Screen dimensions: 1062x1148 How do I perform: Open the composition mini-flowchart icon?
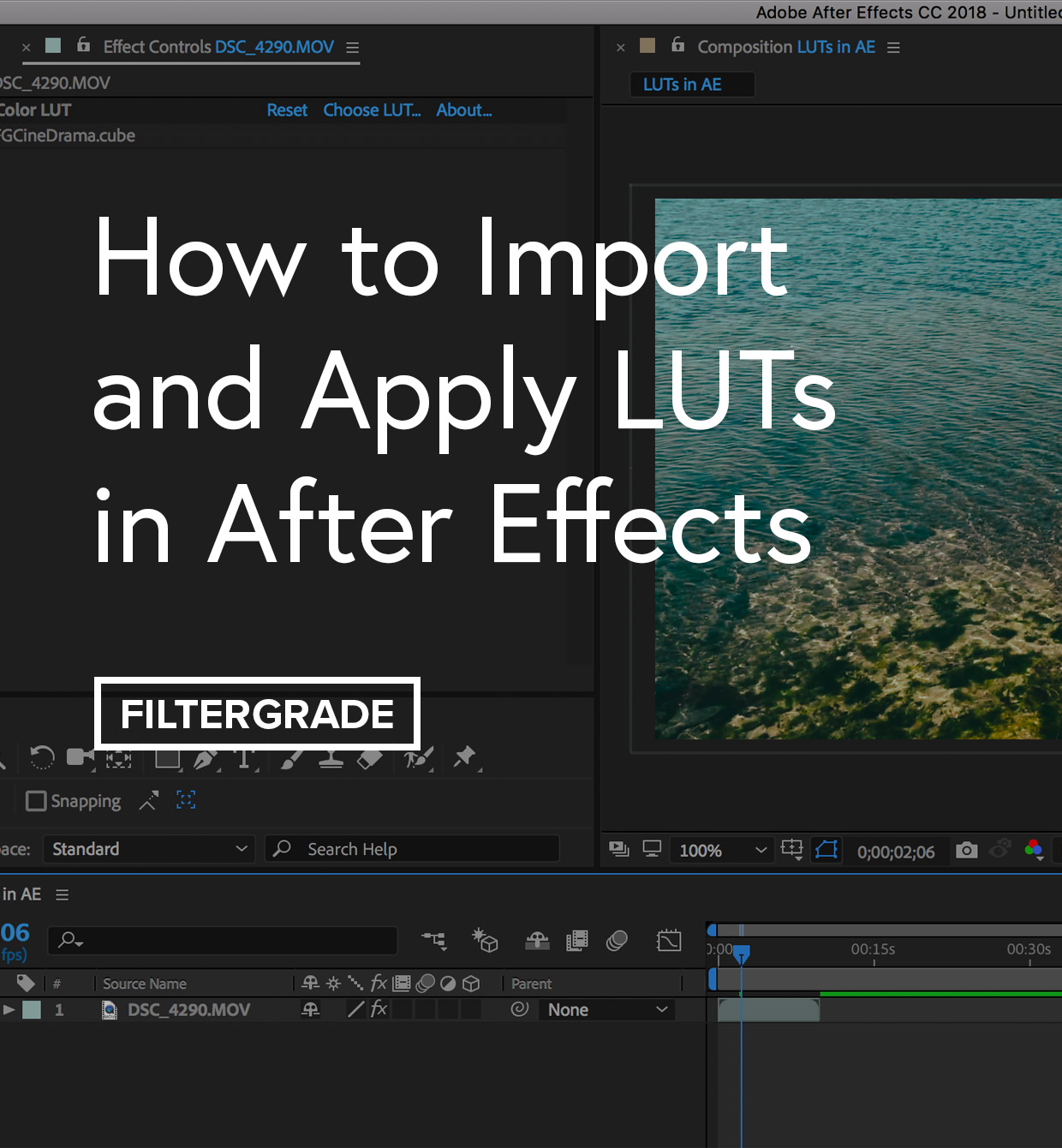point(434,941)
